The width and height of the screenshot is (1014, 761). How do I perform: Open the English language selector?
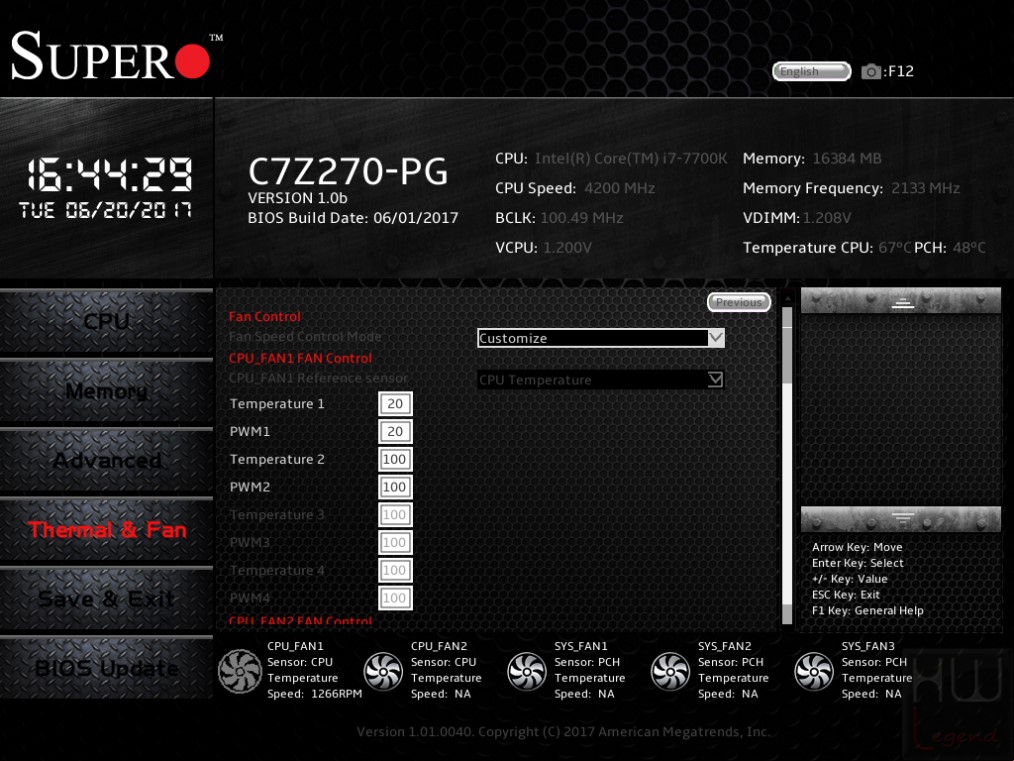click(x=812, y=71)
